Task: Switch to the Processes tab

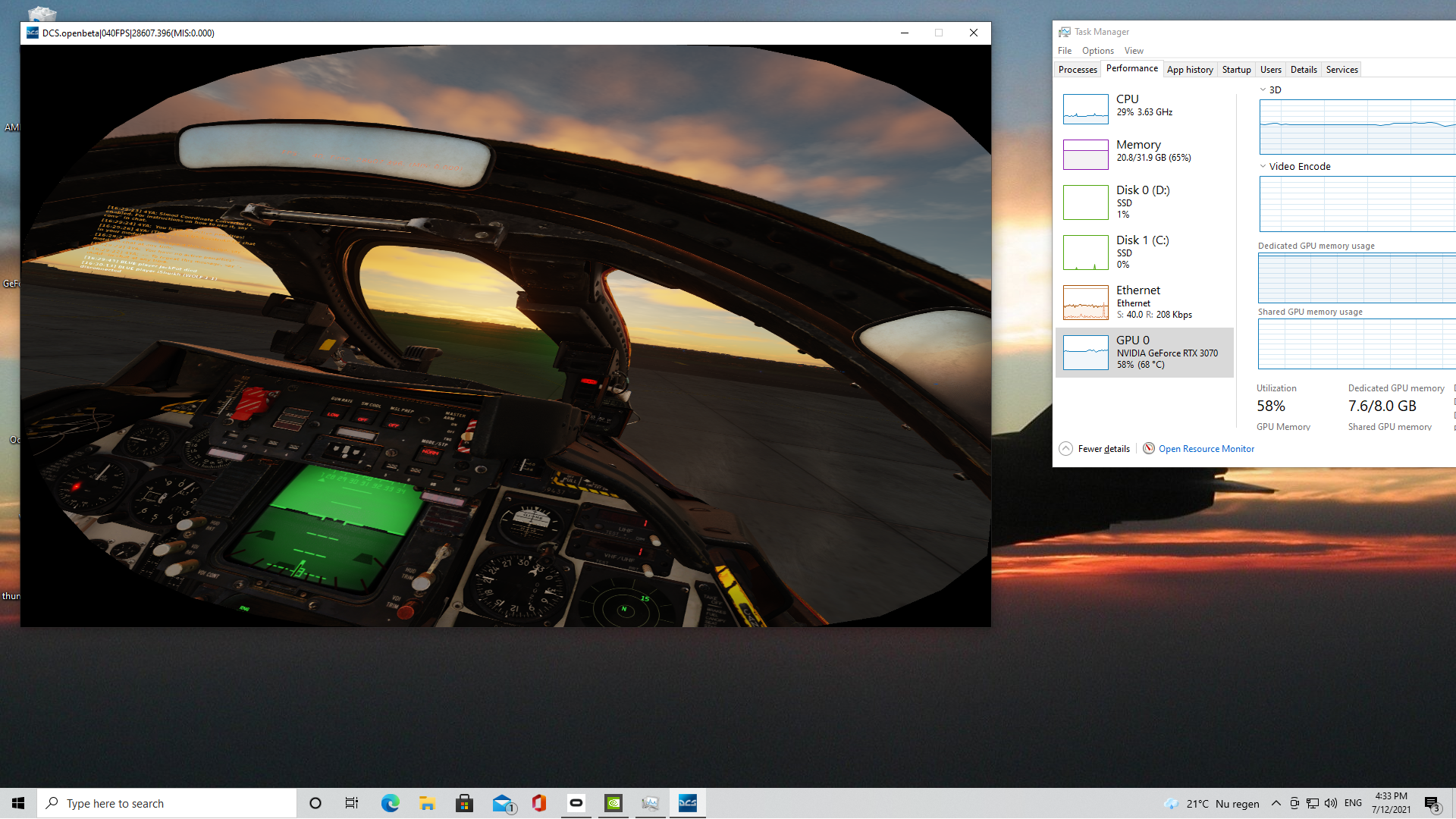Action: point(1078,69)
